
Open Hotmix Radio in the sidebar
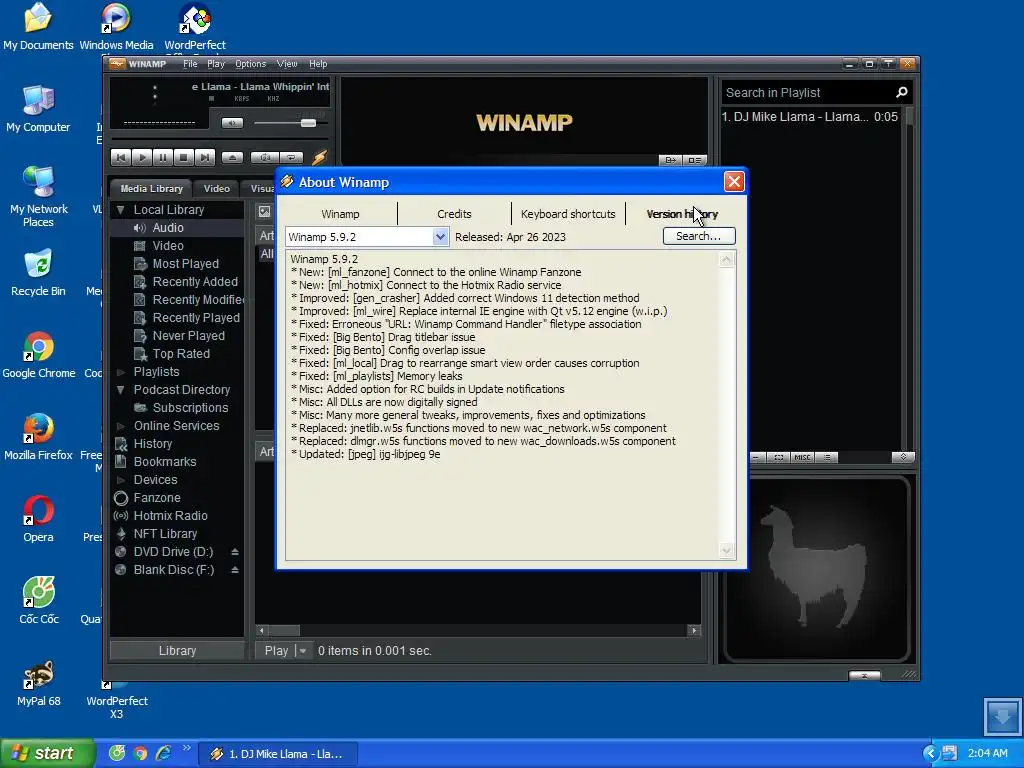[x=170, y=516]
